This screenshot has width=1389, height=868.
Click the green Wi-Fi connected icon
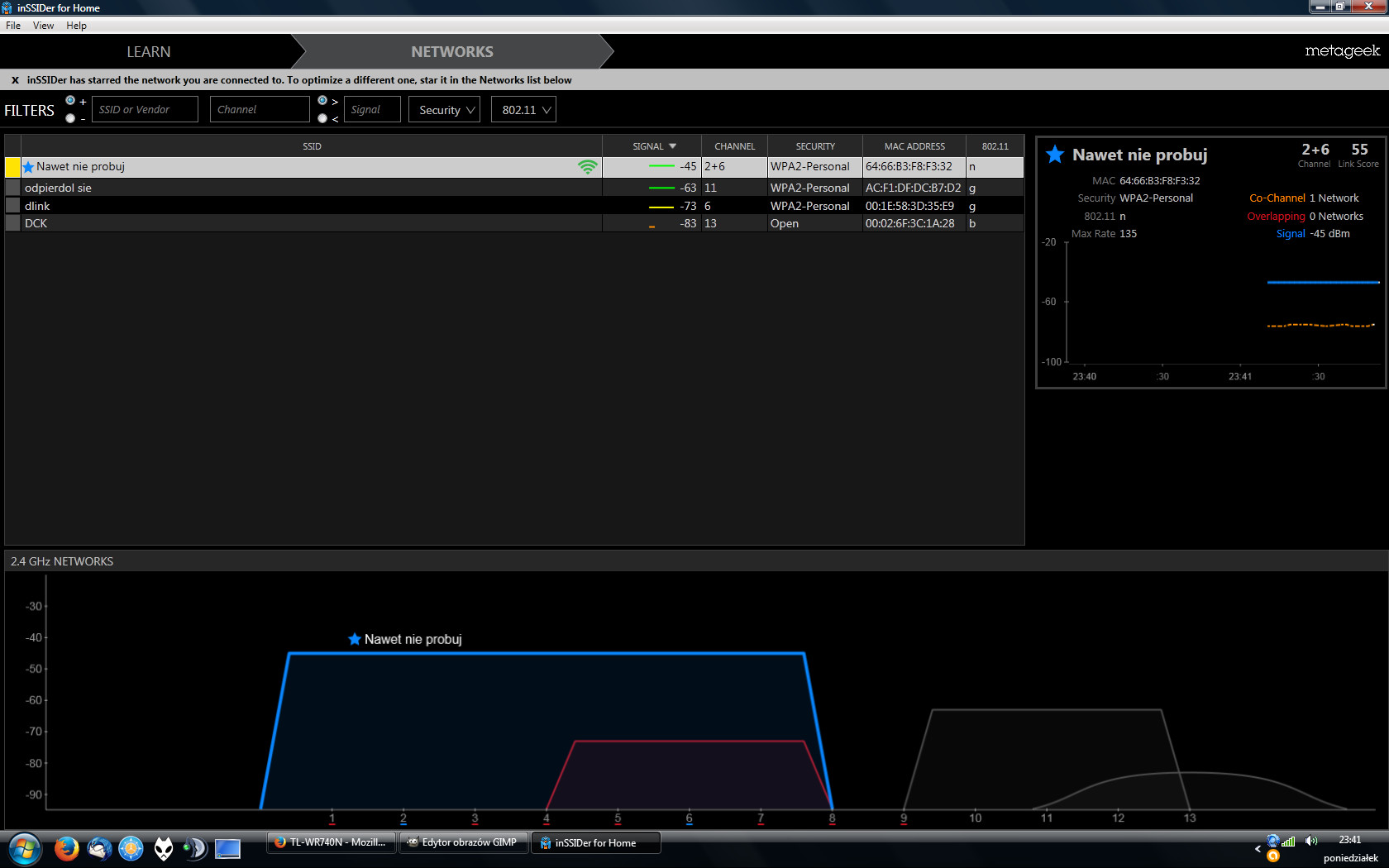pos(587,167)
